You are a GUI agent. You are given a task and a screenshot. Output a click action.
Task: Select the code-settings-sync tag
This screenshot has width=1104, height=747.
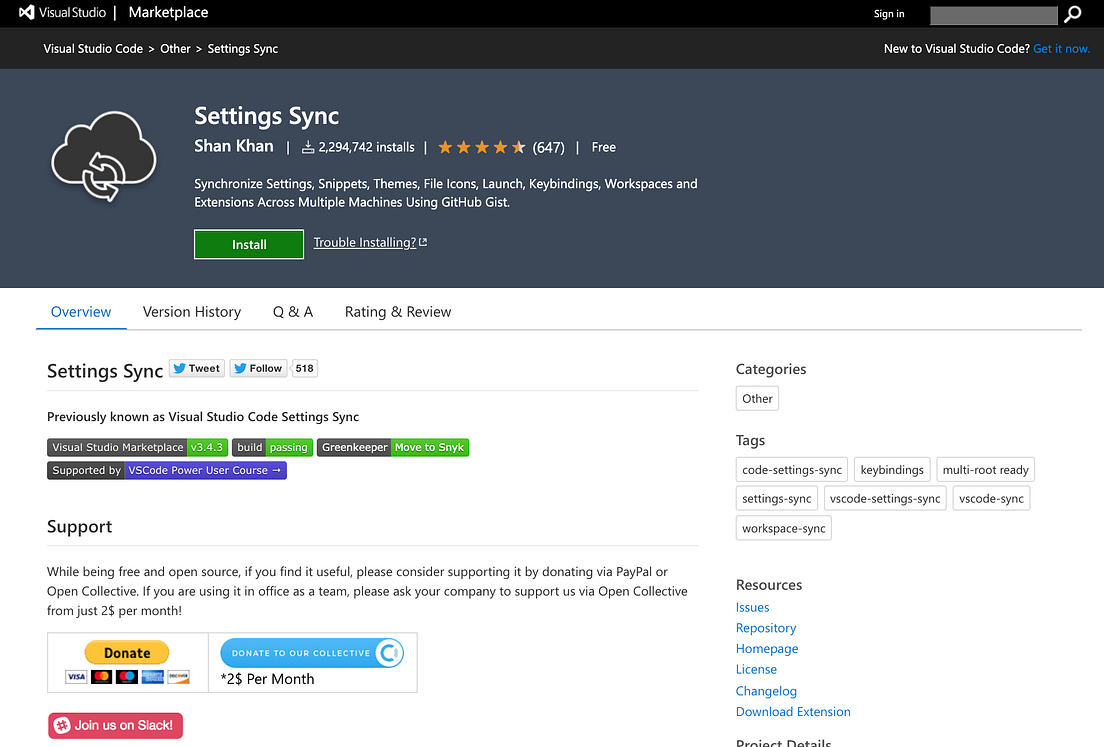pyautogui.click(x=791, y=470)
